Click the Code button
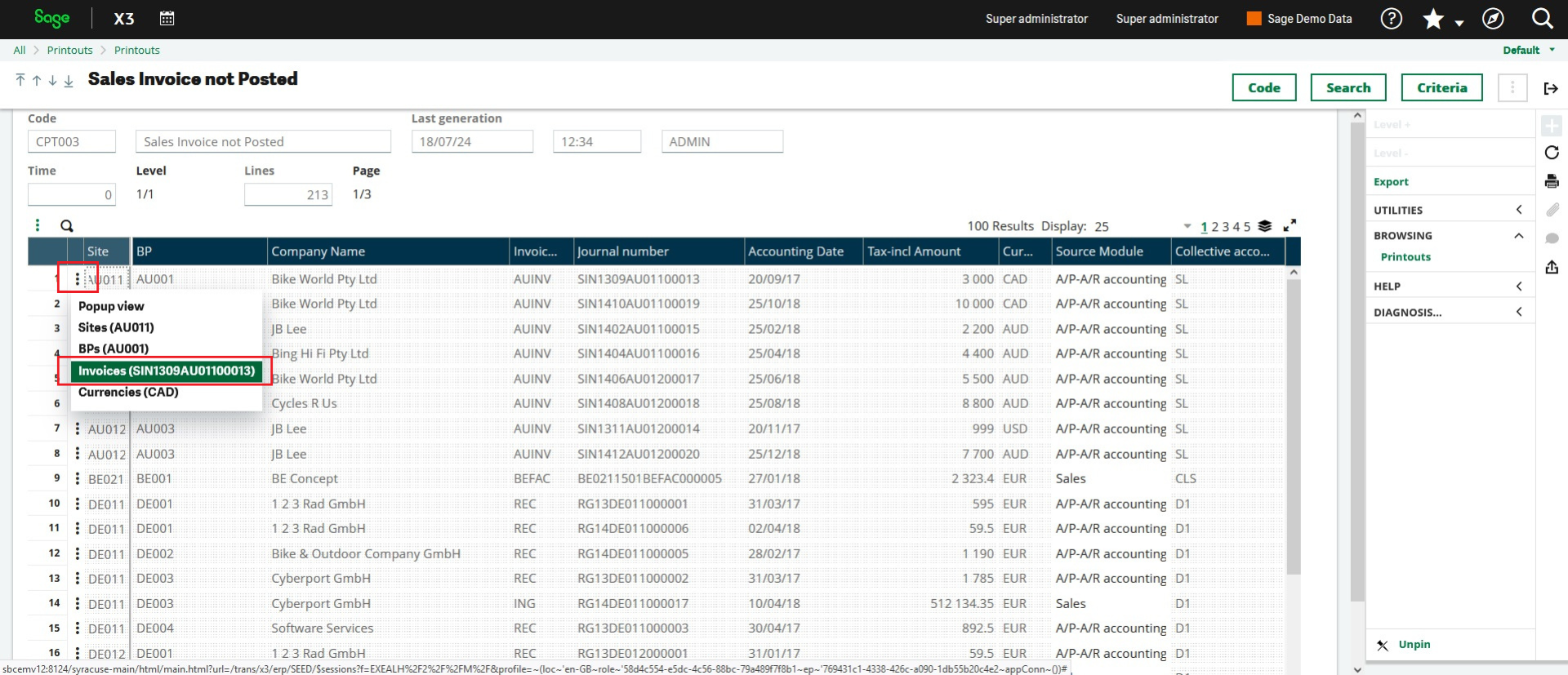The width and height of the screenshot is (1568, 675). 1264,87
